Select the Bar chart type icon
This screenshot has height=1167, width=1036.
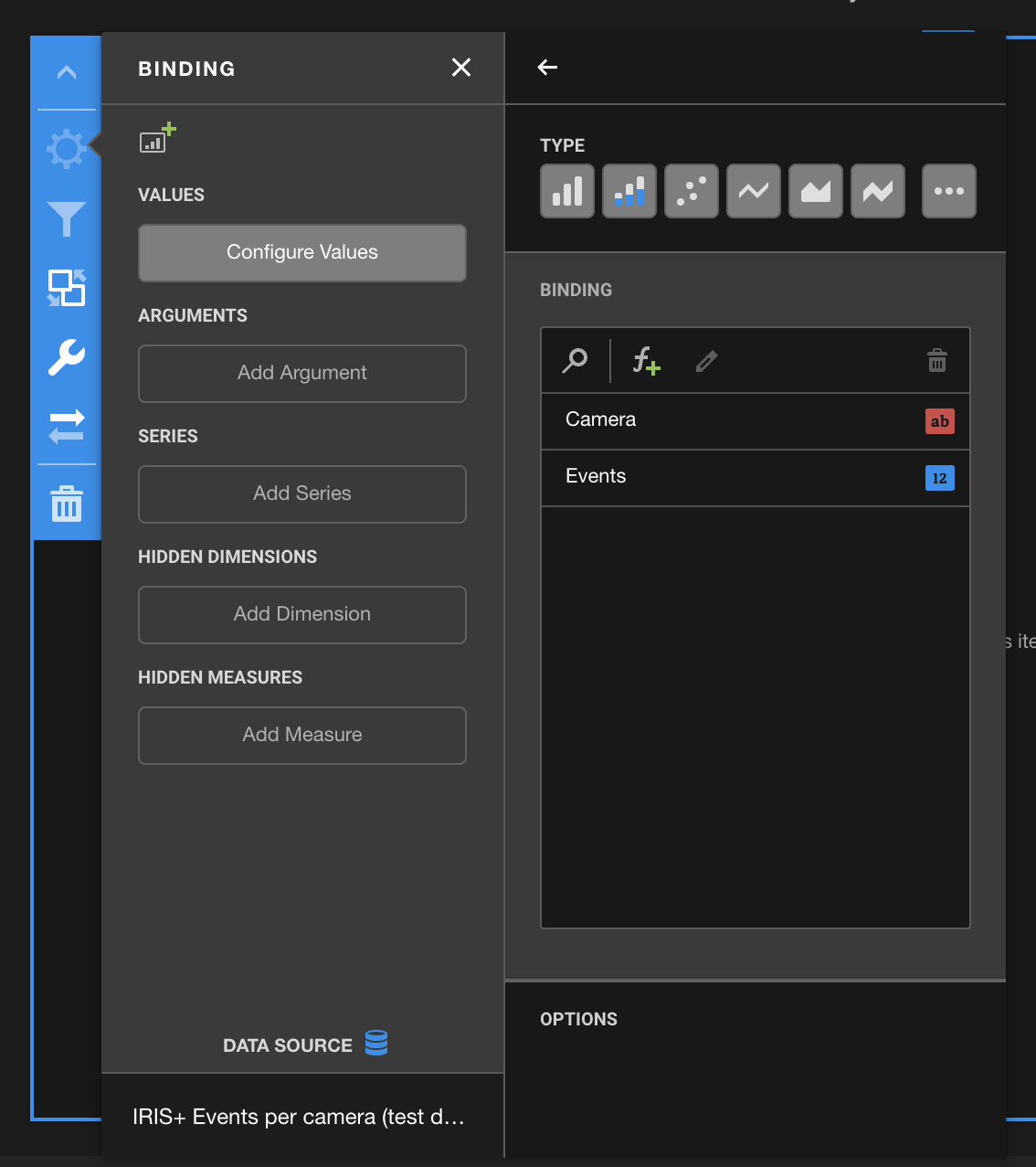point(567,191)
